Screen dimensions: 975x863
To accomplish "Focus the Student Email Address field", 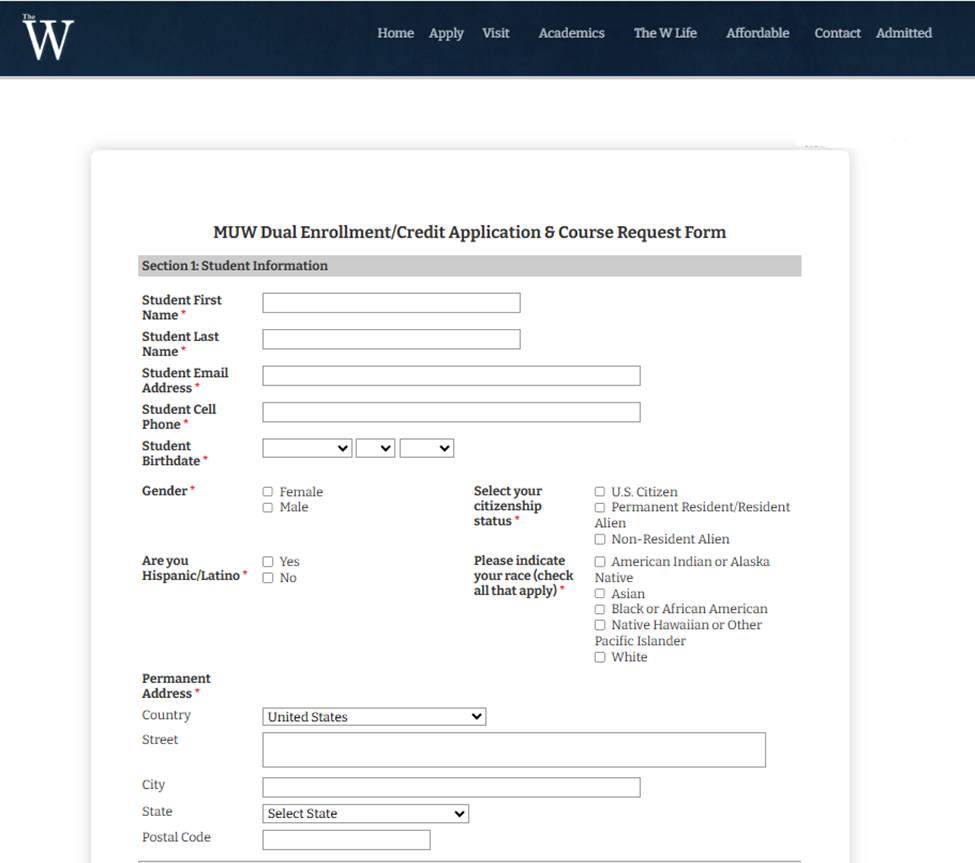I will point(451,376).
